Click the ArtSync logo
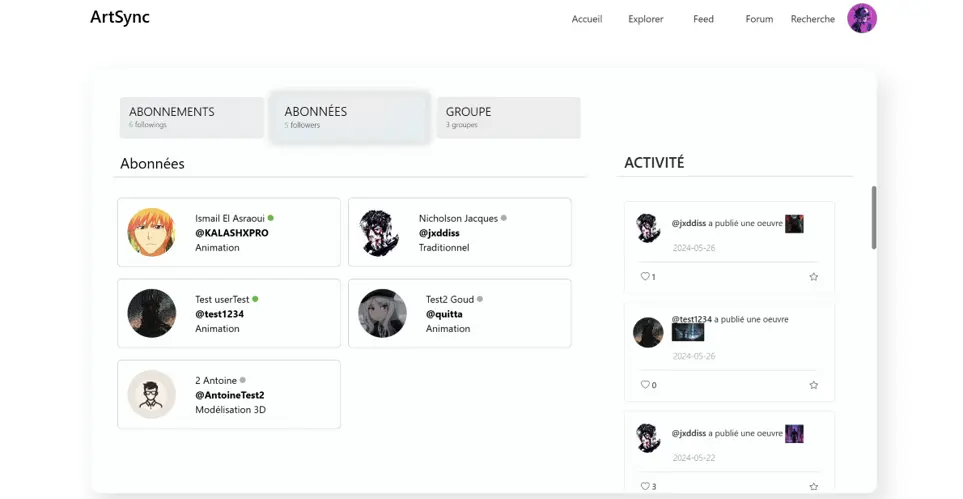Image resolution: width=963 pixels, height=499 pixels. [x=120, y=17]
